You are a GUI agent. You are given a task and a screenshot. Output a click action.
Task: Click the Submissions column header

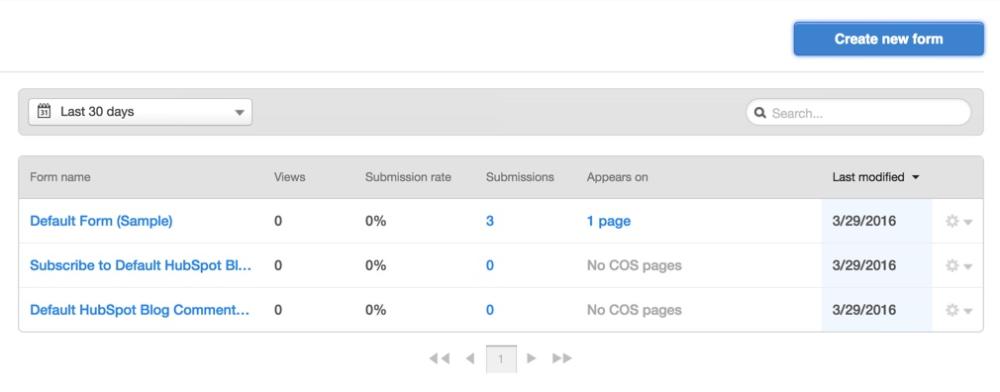[x=520, y=177]
